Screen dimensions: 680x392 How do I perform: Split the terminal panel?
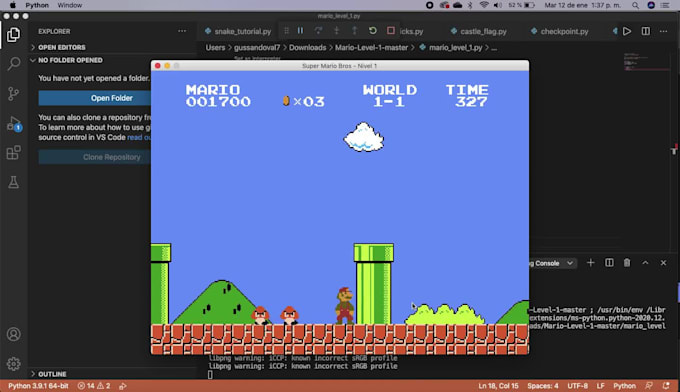pyautogui.click(x=609, y=263)
